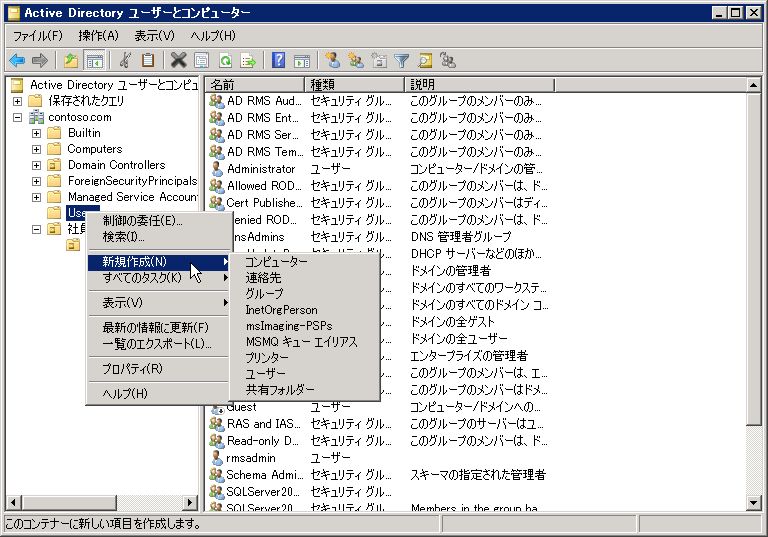Image resolution: width=768 pixels, height=537 pixels.
Task: Choose 検索(I)... in the context menu
Action: coord(159,237)
